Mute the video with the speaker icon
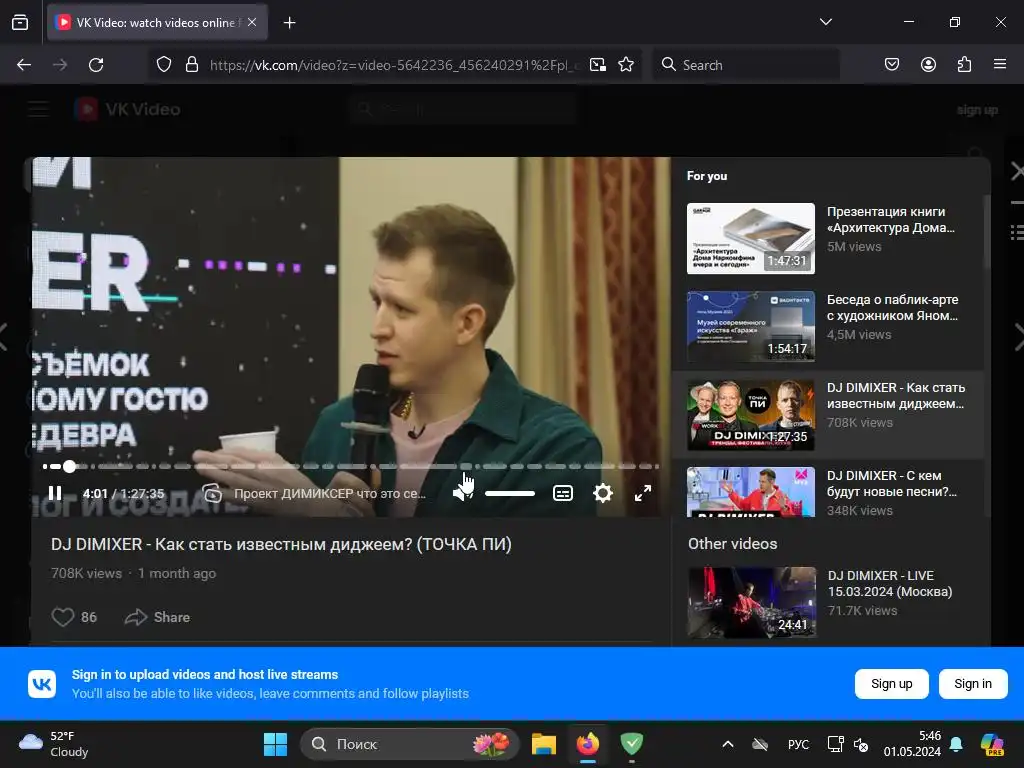 462,493
